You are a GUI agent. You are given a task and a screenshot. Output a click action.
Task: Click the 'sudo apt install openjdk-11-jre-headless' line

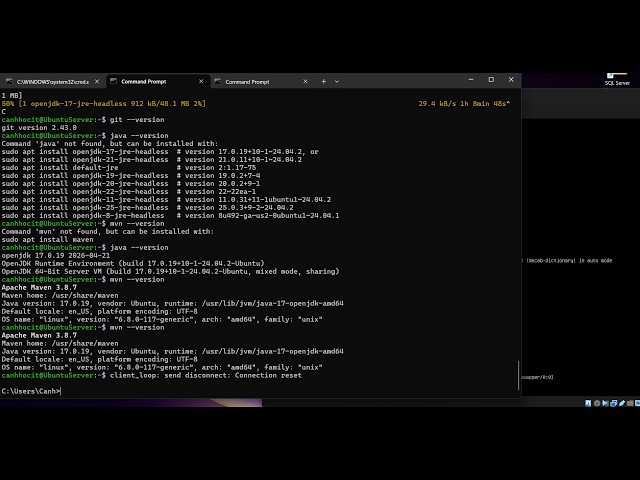166,200
